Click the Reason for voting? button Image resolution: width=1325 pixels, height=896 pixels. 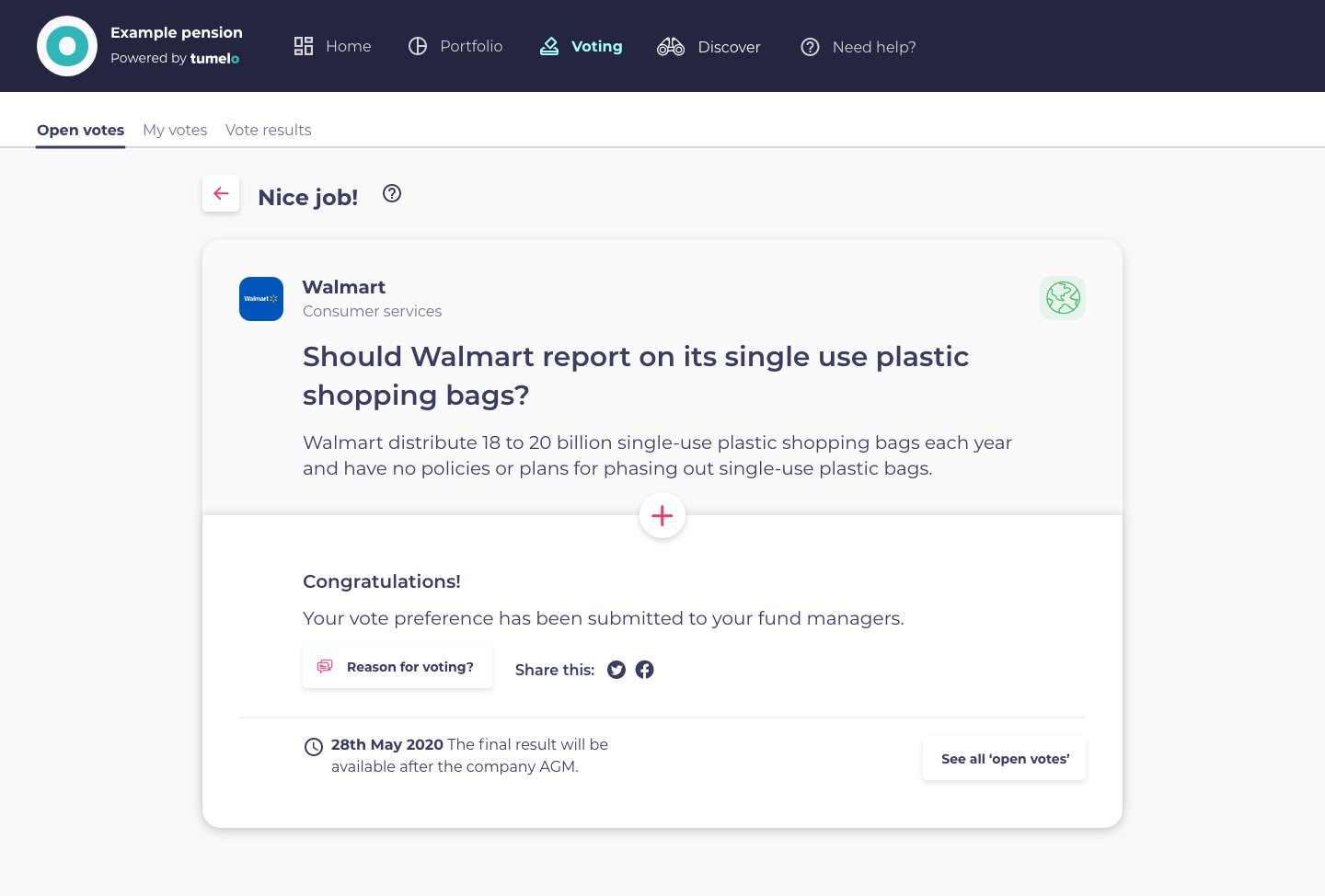tap(397, 666)
